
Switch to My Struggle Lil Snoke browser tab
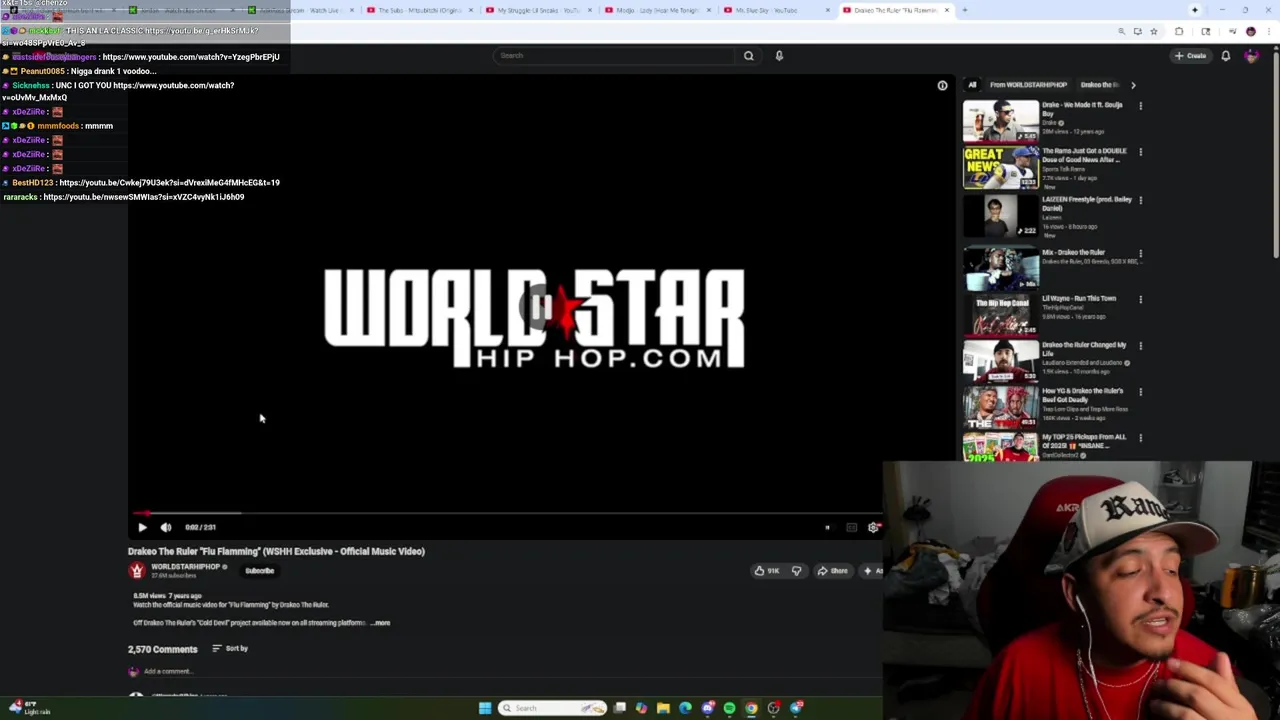click(x=537, y=10)
